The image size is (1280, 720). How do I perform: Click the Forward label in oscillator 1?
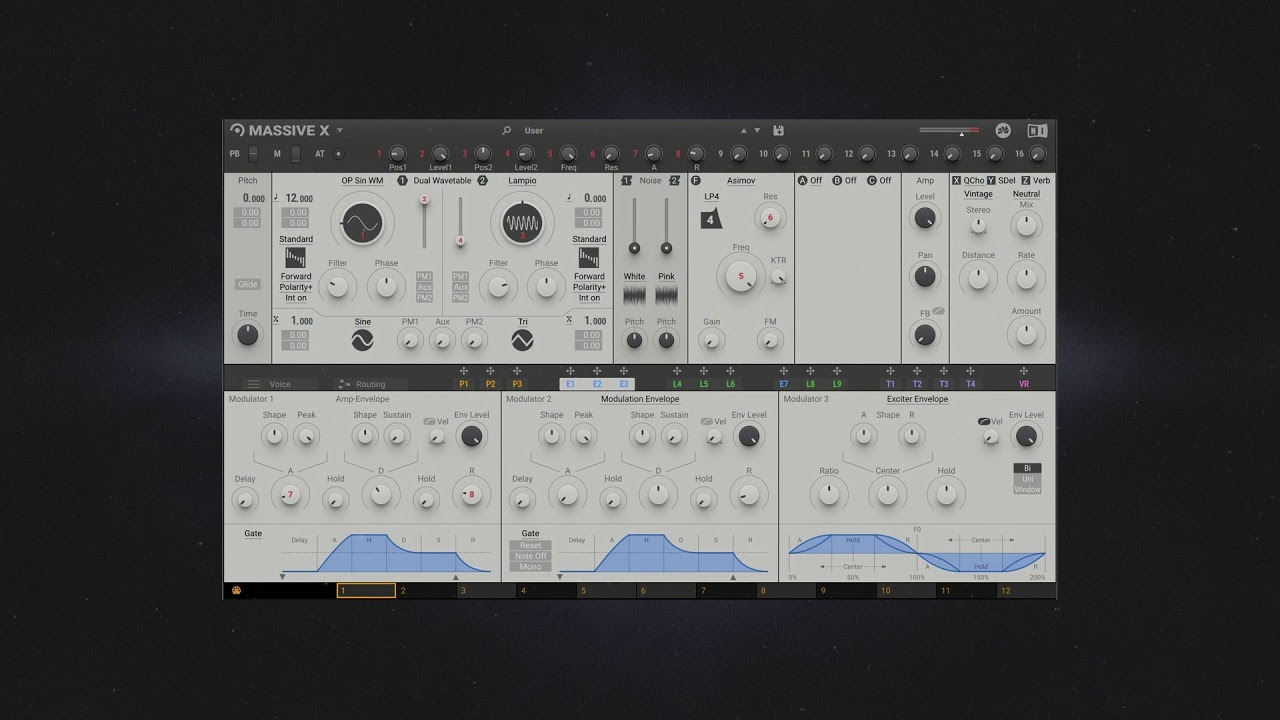[x=296, y=276]
